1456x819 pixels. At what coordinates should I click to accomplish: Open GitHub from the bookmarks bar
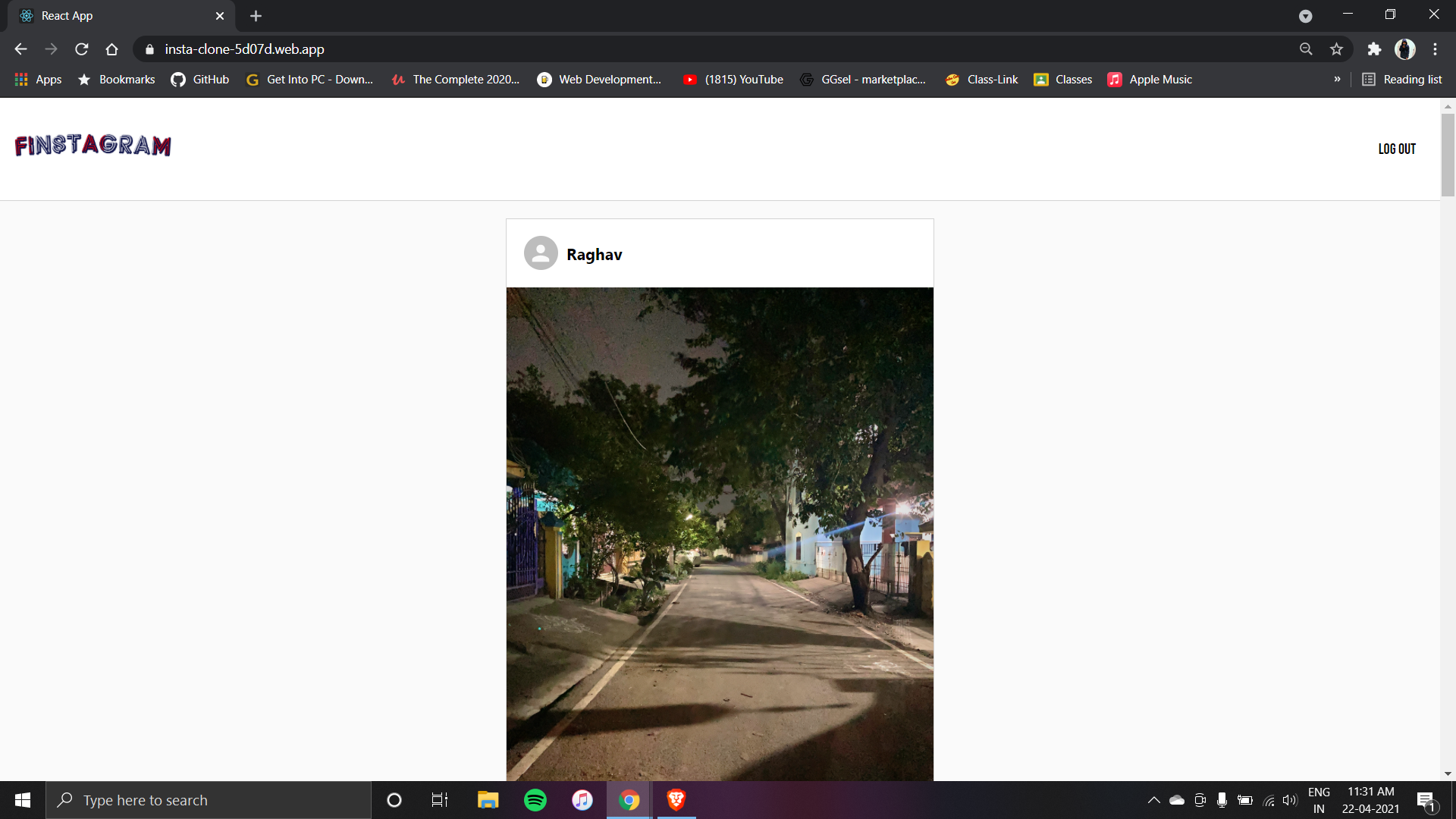pyautogui.click(x=199, y=79)
